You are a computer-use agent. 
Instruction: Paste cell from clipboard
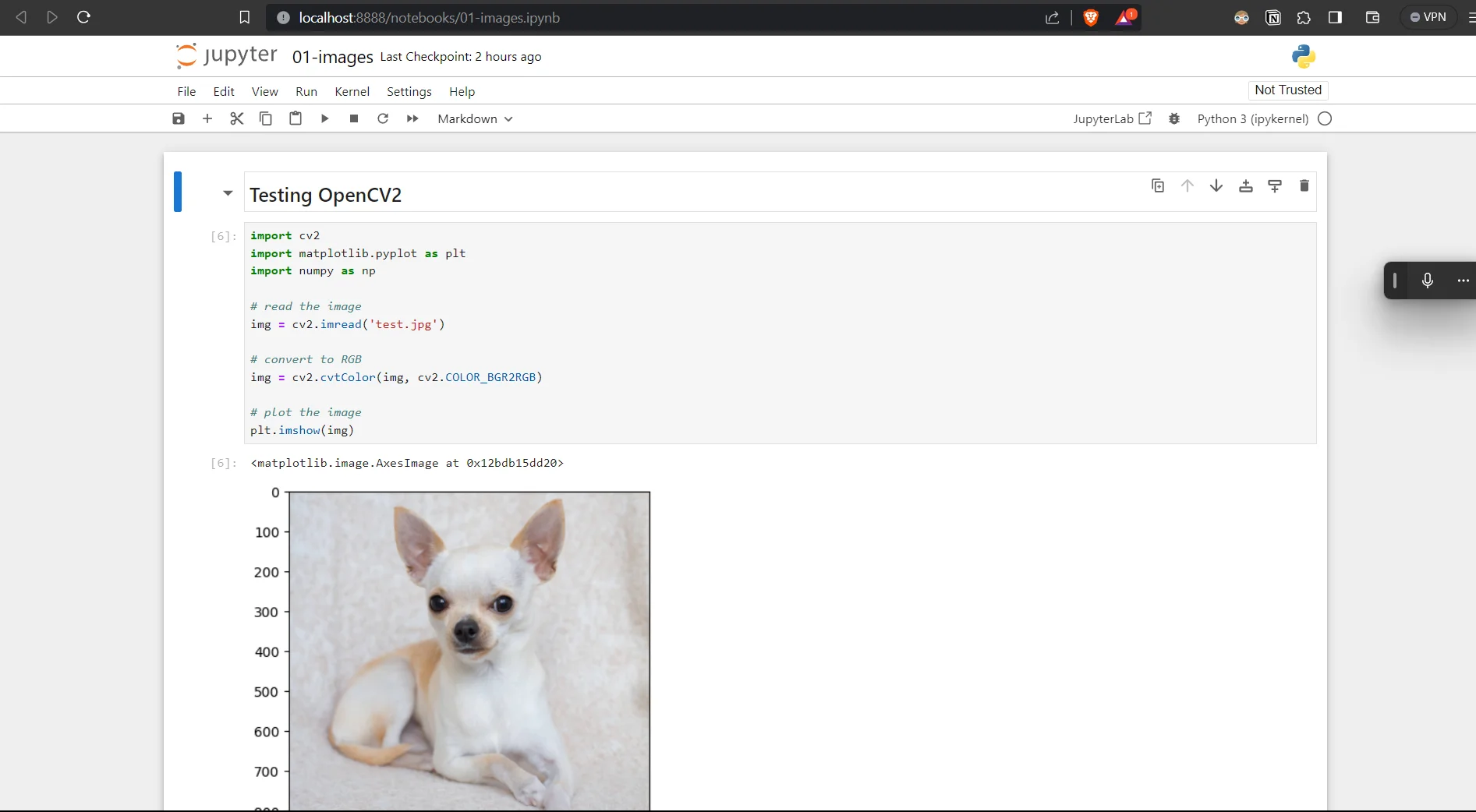click(295, 118)
